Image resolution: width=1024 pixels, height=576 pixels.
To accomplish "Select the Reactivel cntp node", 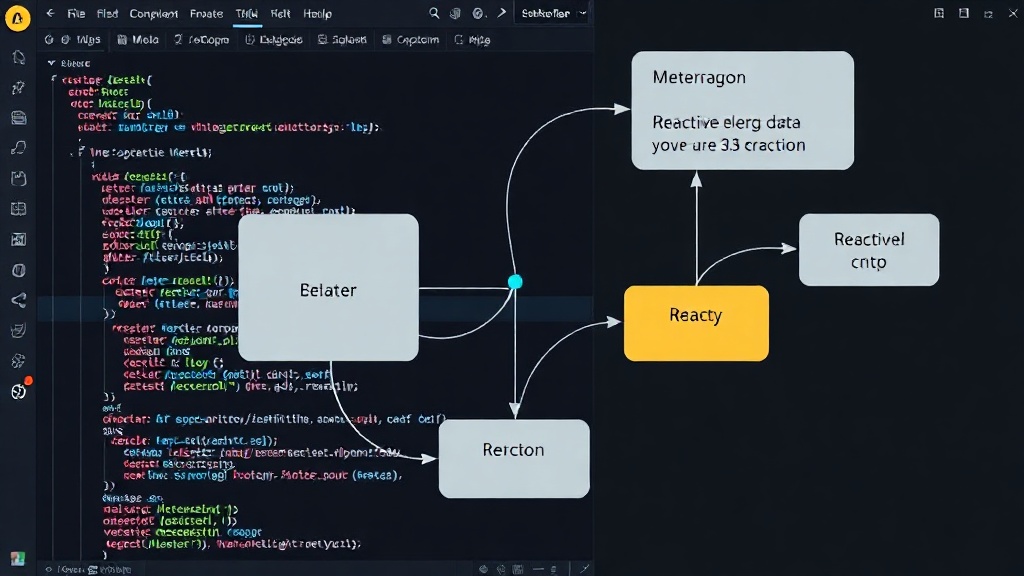I will [x=869, y=249].
